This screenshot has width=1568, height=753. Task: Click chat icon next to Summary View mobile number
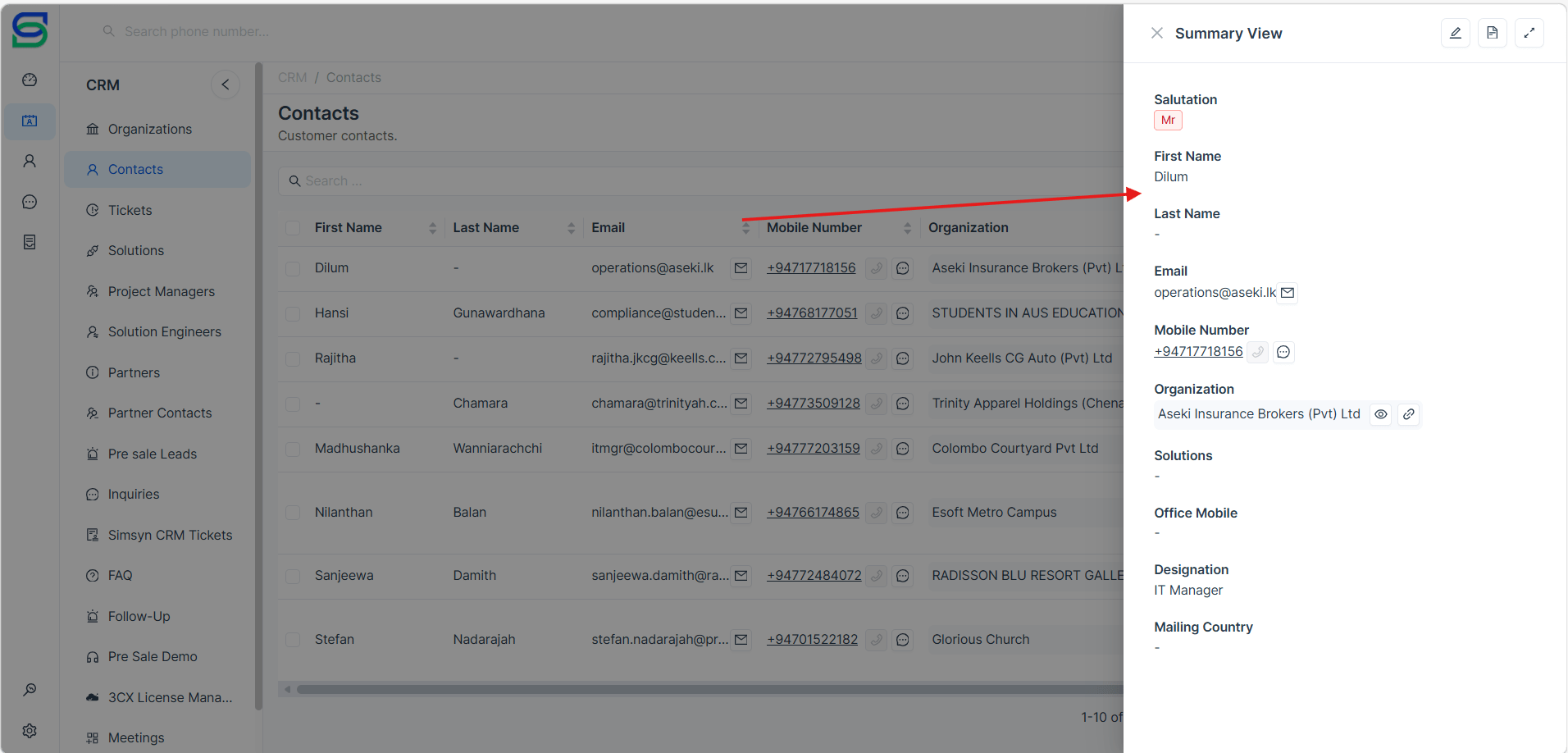click(1283, 352)
